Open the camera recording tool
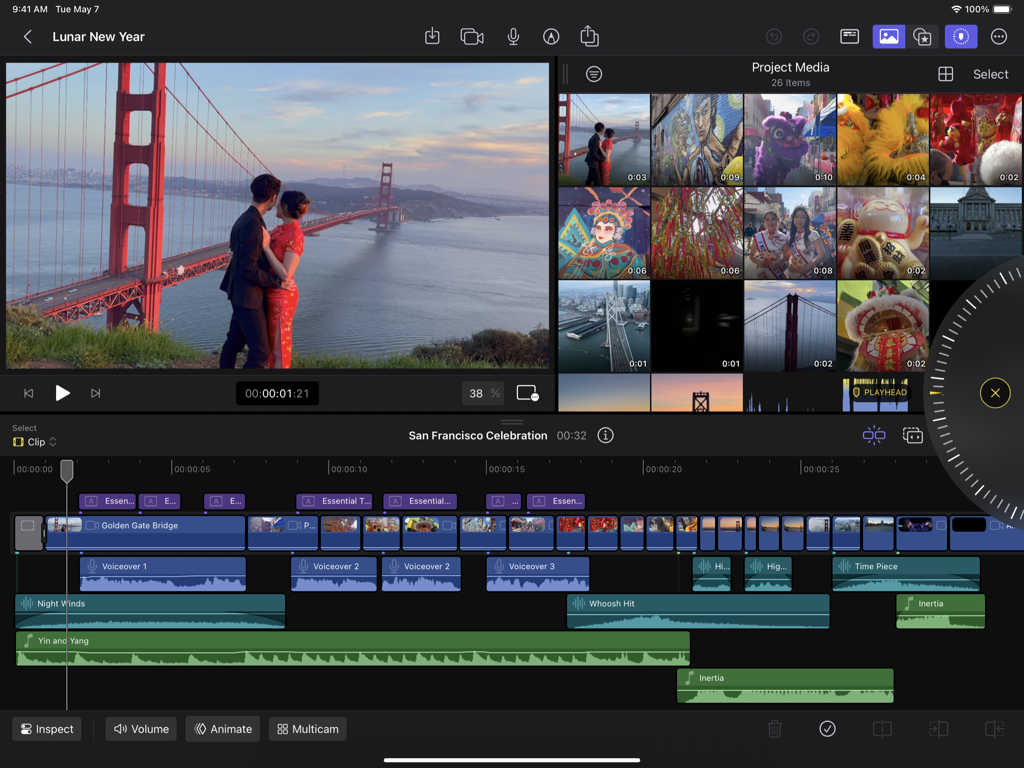Viewport: 1024px width, 768px height. point(472,36)
